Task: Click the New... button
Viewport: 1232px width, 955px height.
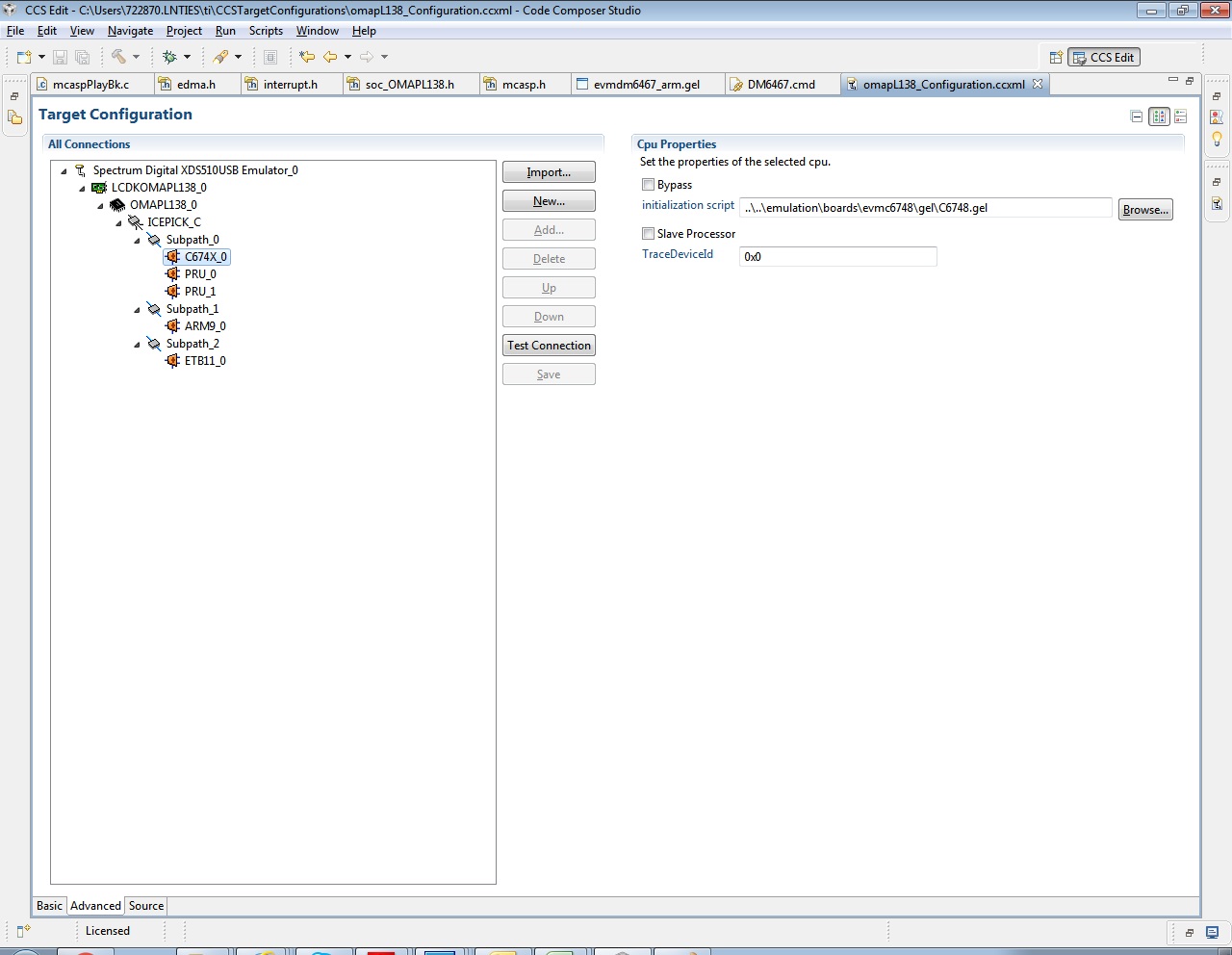Action: point(549,201)
